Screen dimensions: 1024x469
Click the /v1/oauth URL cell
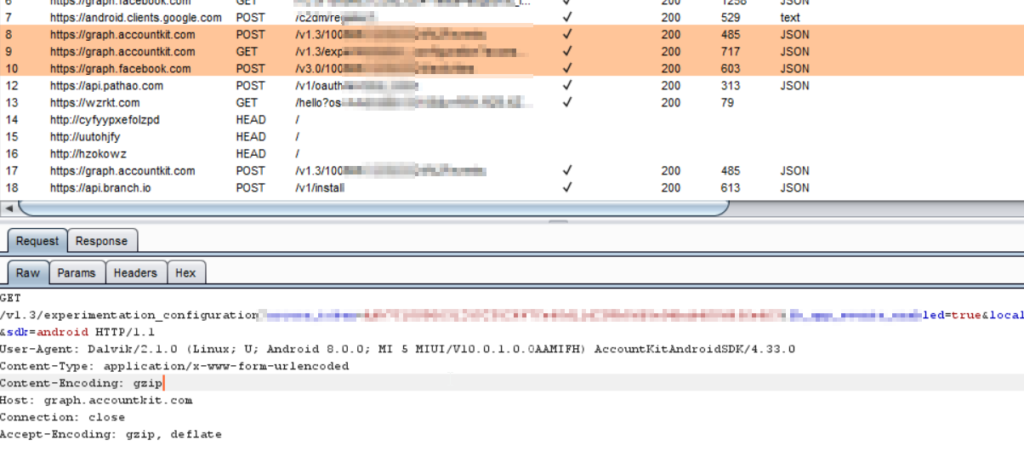[x=357, y=86]
